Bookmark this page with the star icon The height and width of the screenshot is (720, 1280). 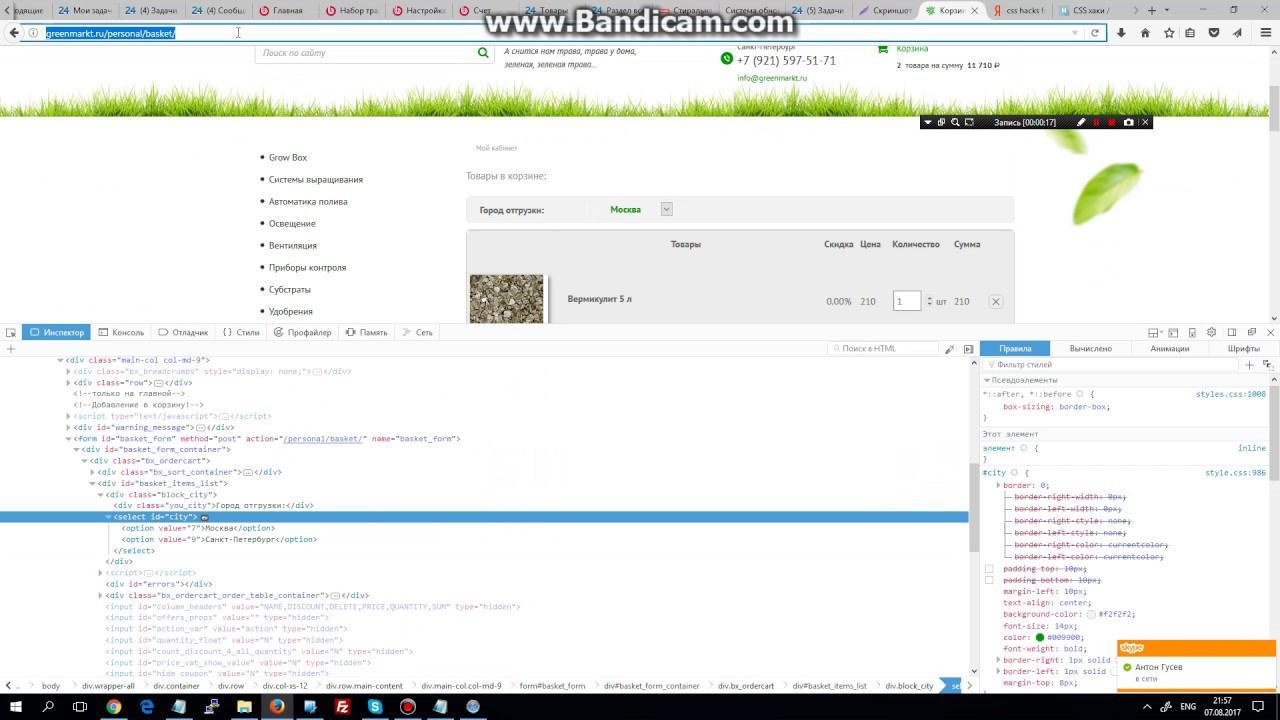tap(1169, 33)
